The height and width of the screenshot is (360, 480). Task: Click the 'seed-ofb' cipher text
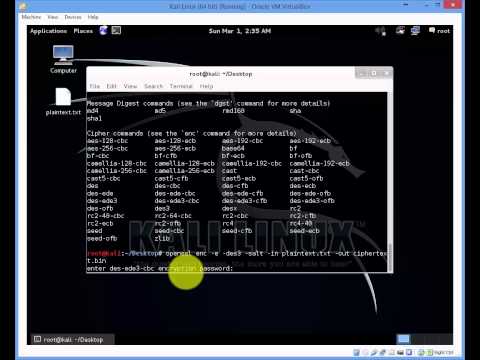(102, 238)
